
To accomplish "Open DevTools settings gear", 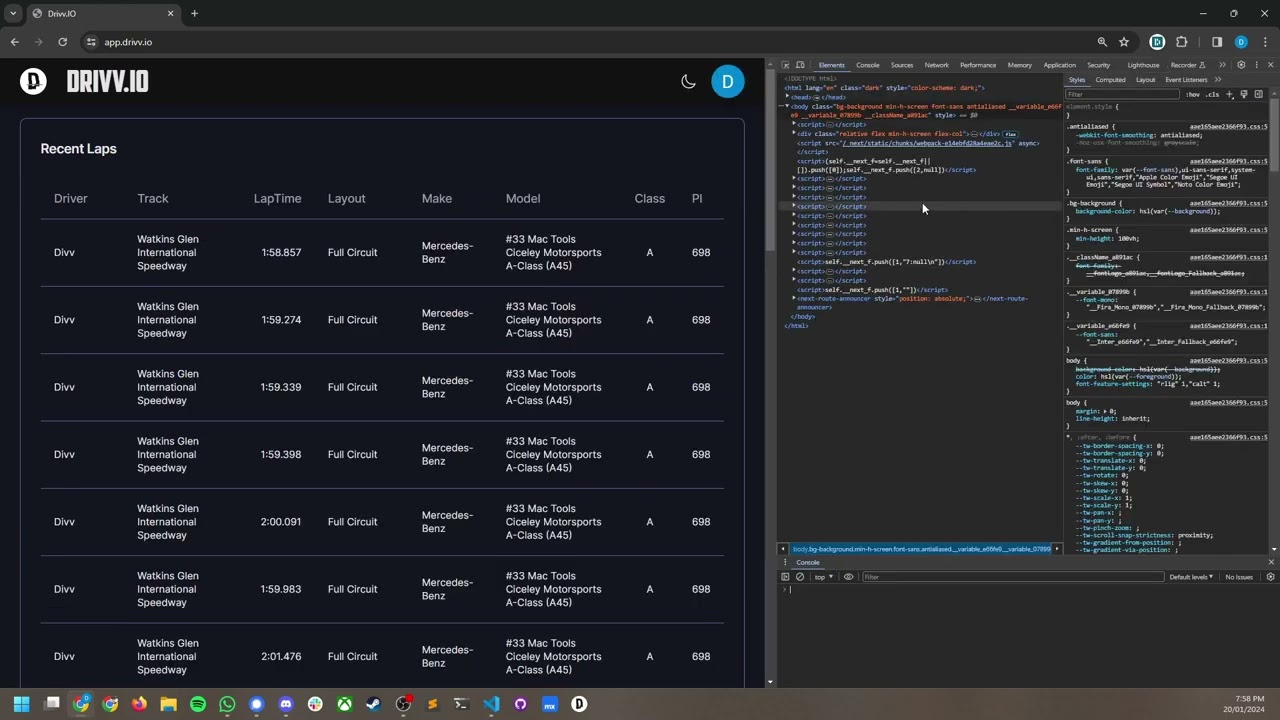I will pyautogui.click(x=1241, y=65).
